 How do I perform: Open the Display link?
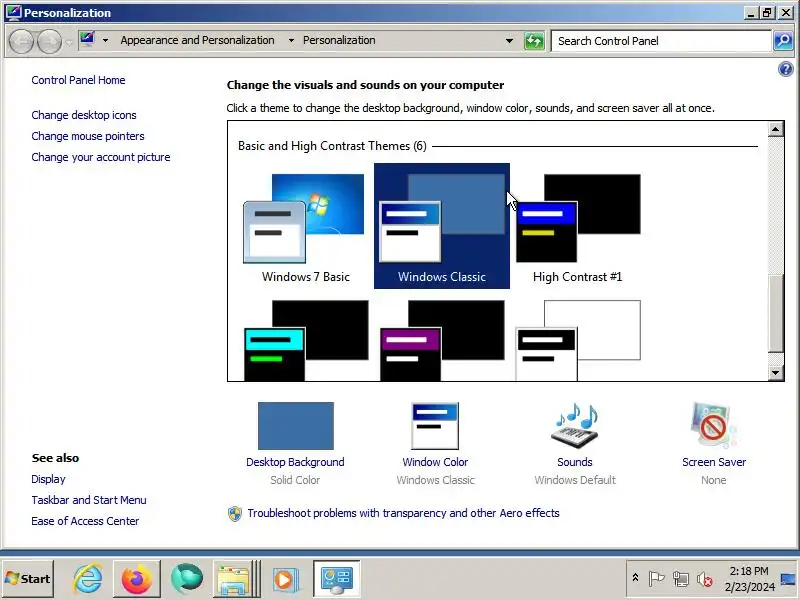click(48, 479)
